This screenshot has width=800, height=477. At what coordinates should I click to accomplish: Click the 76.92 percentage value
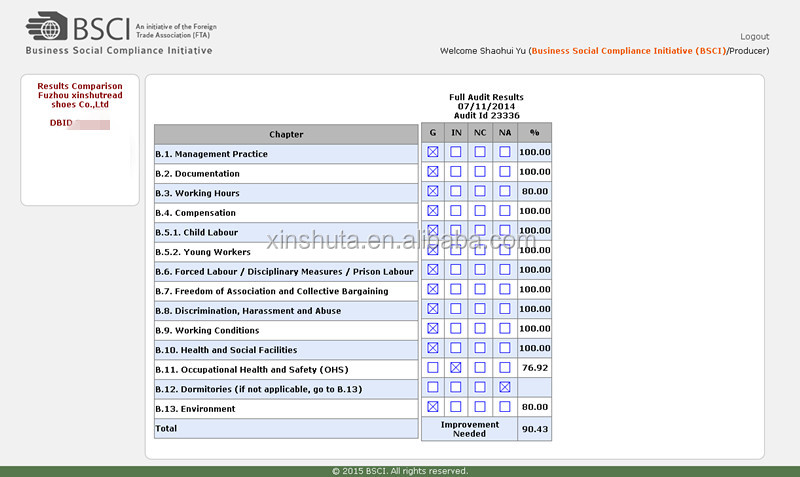(x=535, y=367)
